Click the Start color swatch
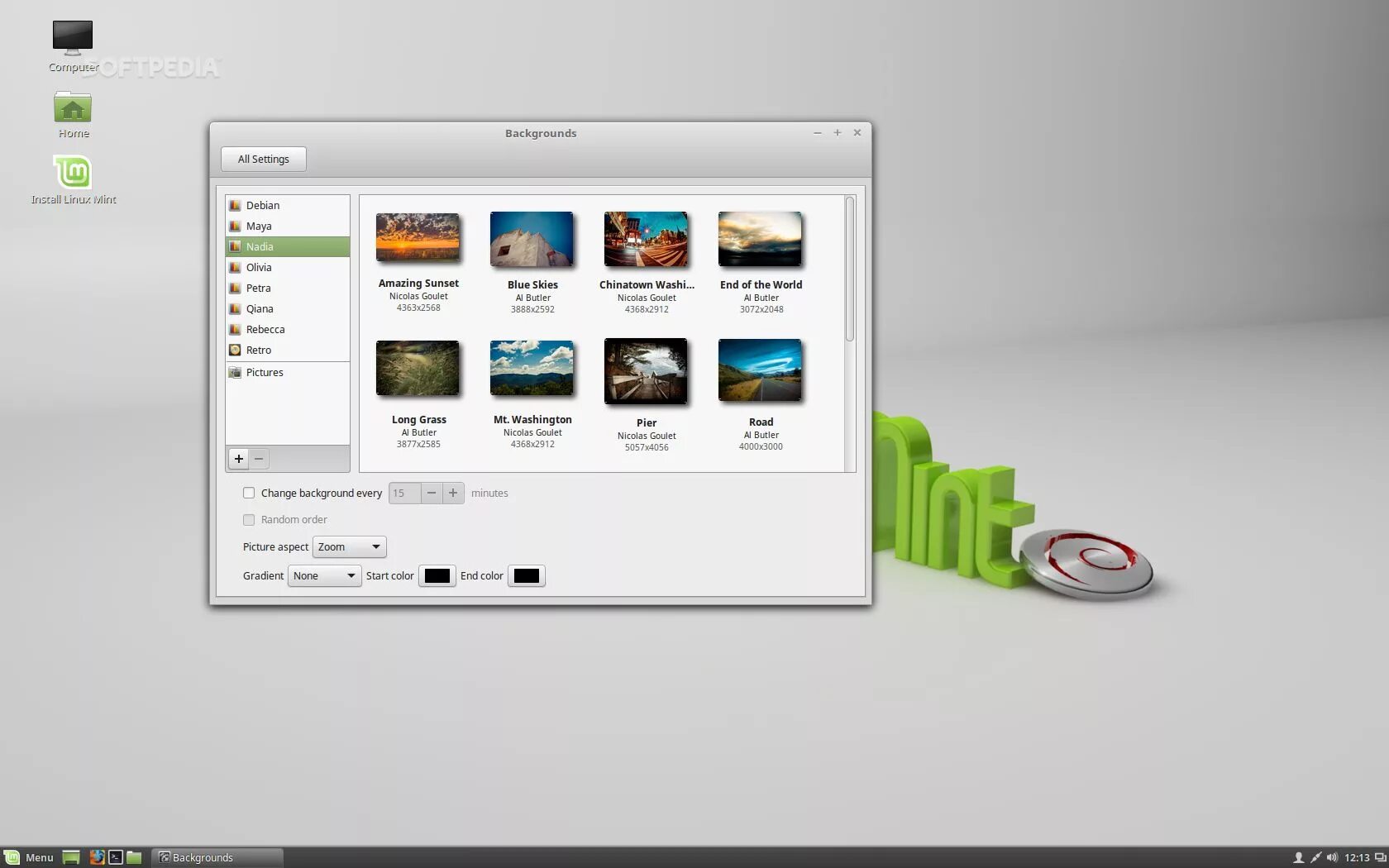This screenshot has height=868, width=1389. pos(437,575)
